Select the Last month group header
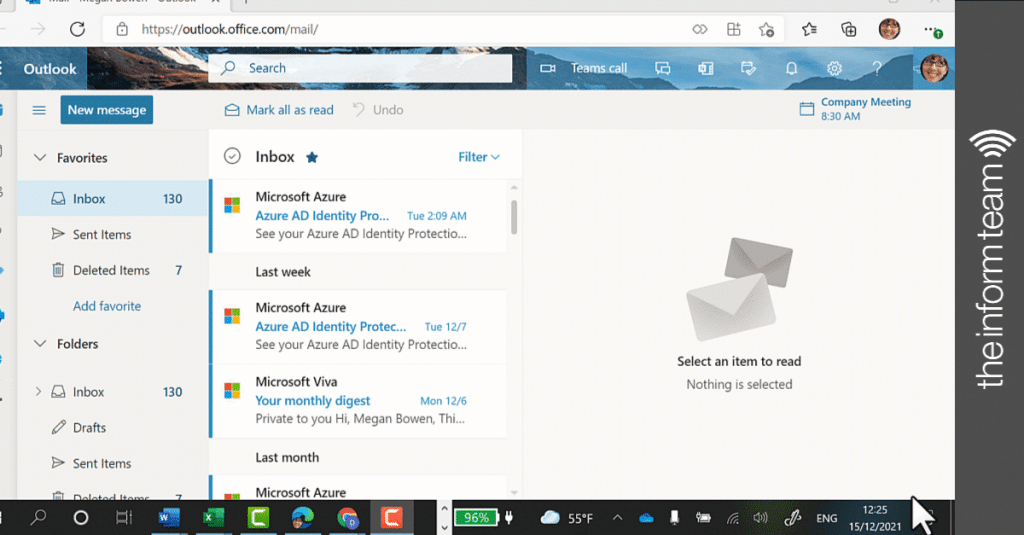Screen dimensions: 1024x535 (x=287, y=457)
